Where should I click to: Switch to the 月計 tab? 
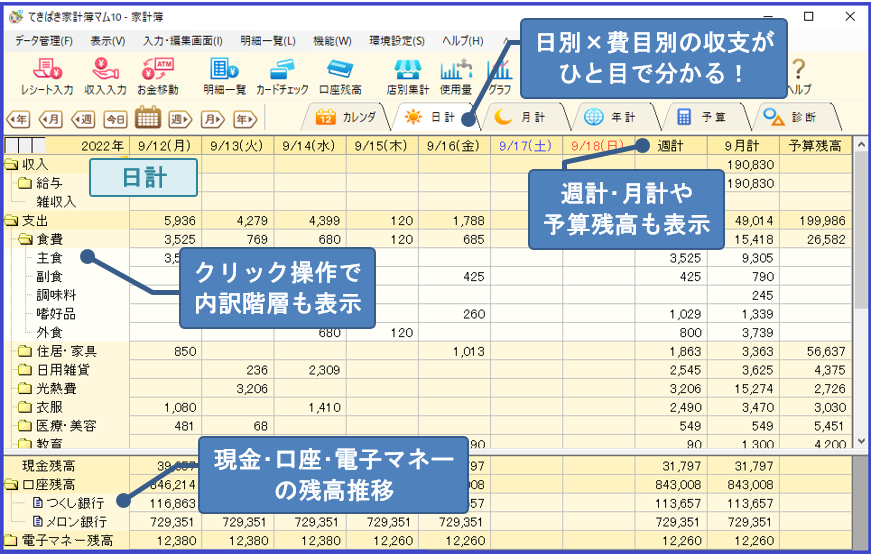click(524, 117)
